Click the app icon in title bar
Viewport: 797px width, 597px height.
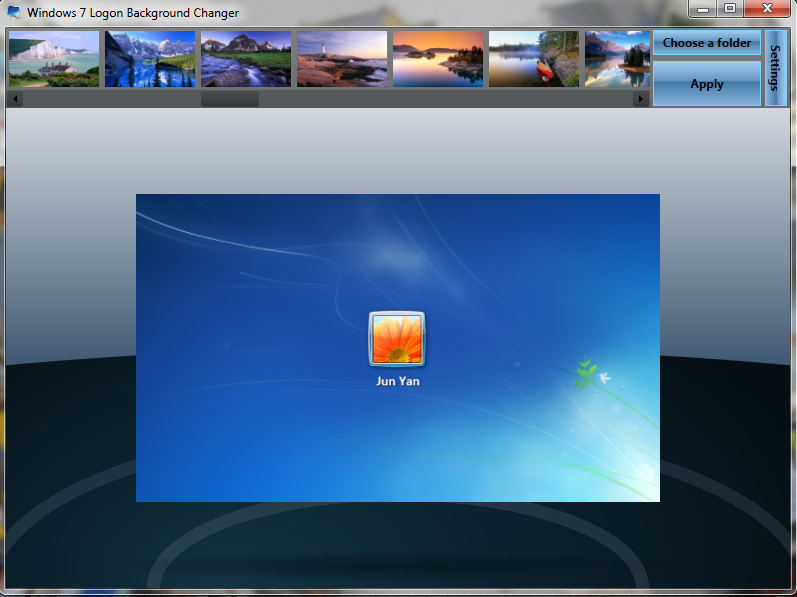coord(13,12)
